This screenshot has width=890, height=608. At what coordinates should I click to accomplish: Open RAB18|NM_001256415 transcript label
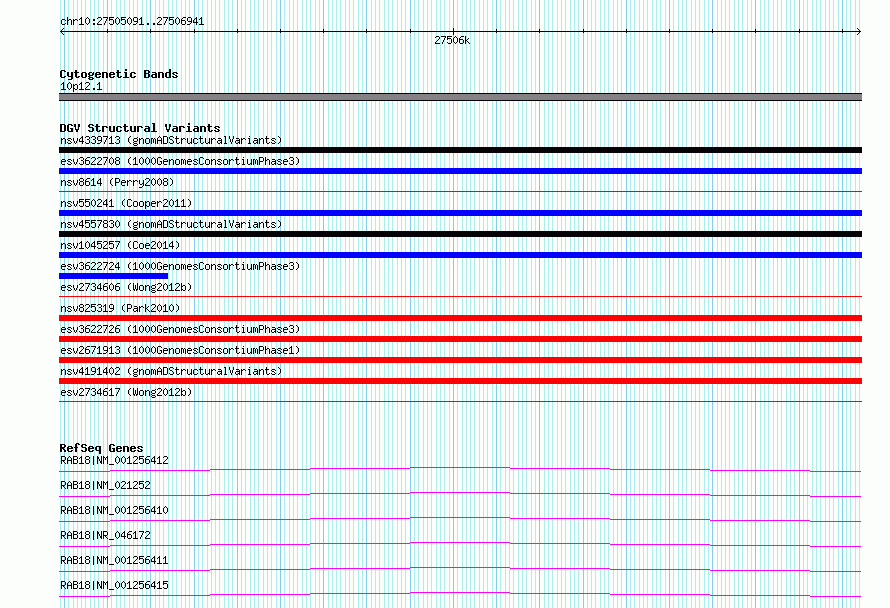114,585
